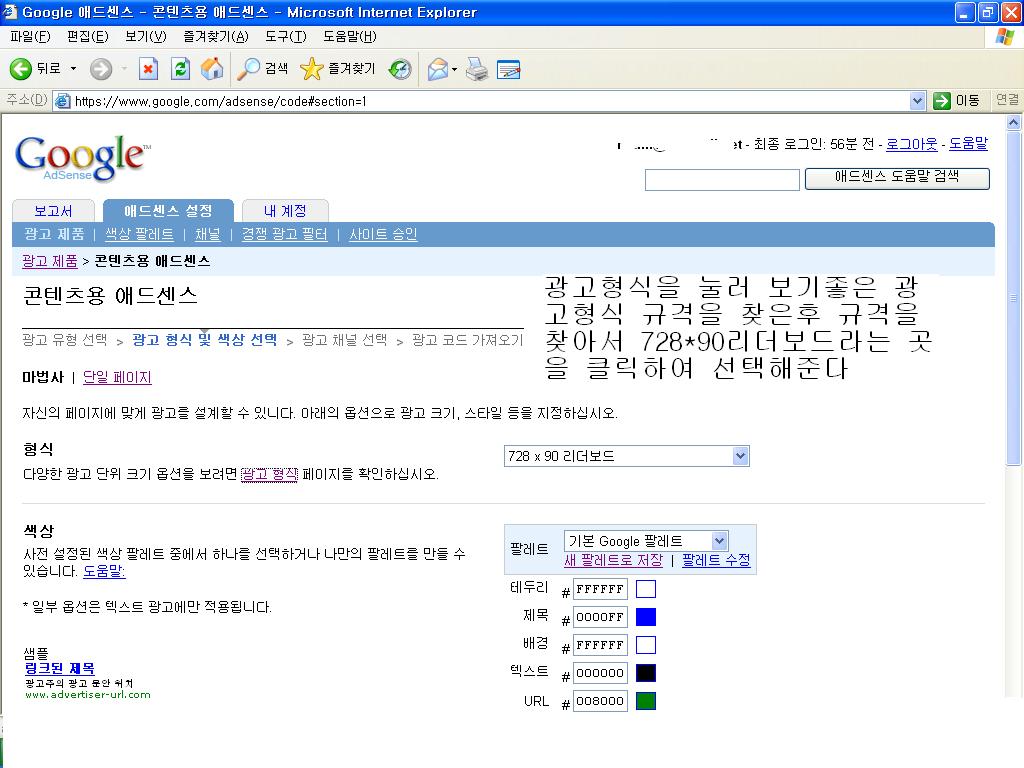Open the Mail button dropdown arrow

(455, 69)
